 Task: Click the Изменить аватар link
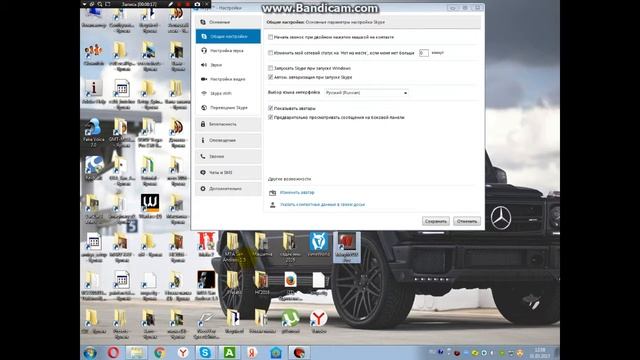point(297,192)
